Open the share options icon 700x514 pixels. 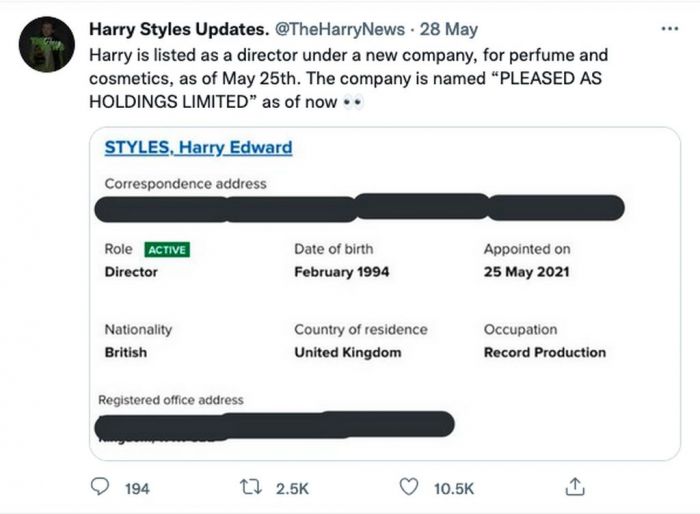point(575,487)
